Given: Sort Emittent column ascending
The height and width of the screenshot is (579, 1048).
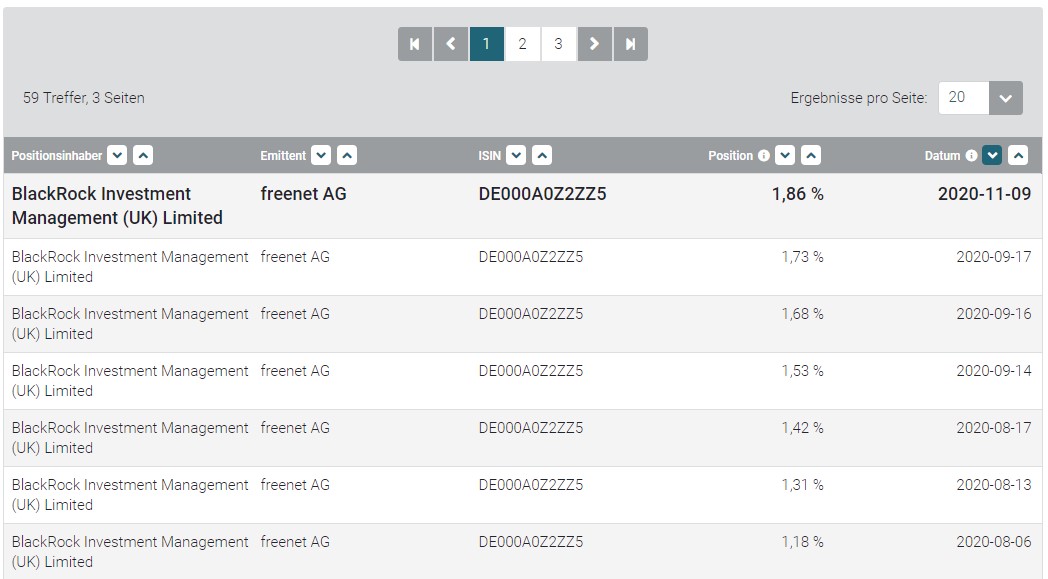Looking at the screenshot, I should [346, 155].
